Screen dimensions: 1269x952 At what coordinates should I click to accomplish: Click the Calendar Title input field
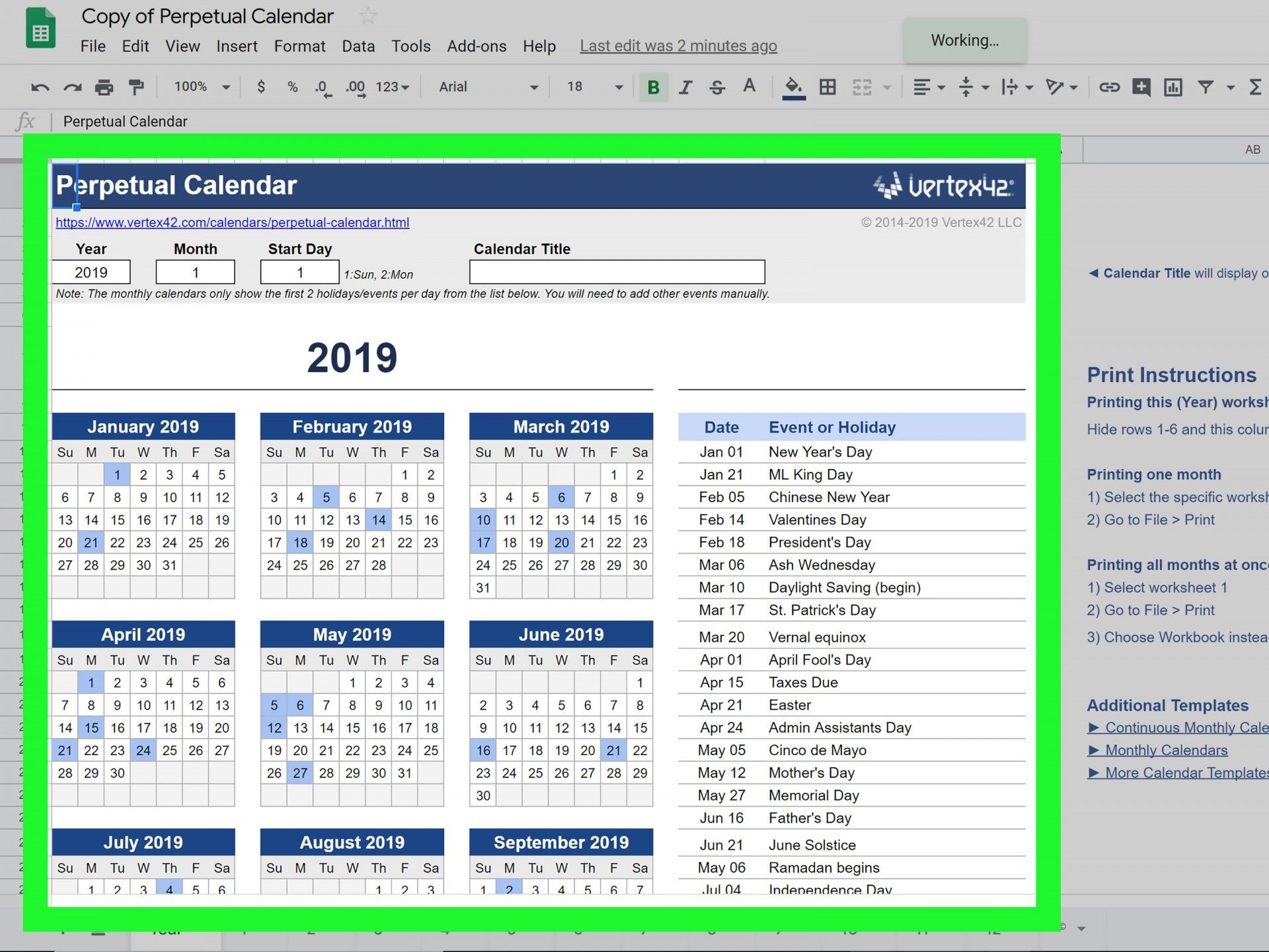tap(617, 271)
